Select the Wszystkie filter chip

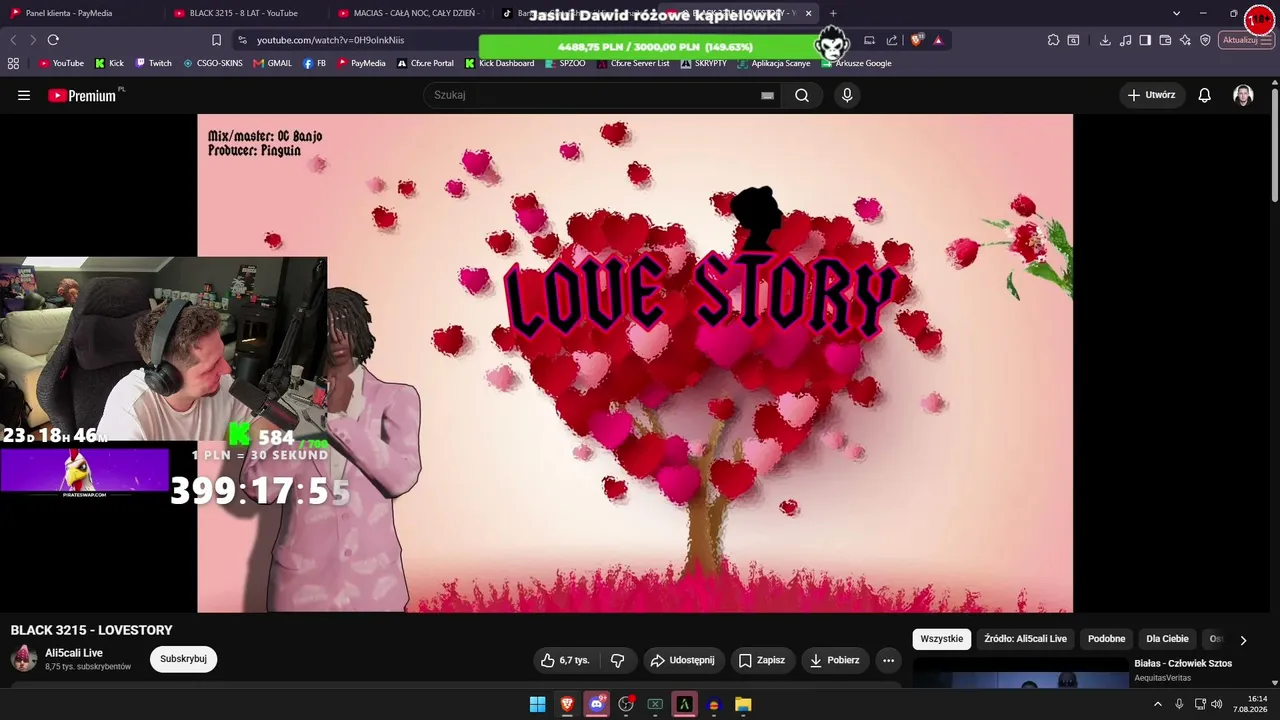(x=942, y=639)
